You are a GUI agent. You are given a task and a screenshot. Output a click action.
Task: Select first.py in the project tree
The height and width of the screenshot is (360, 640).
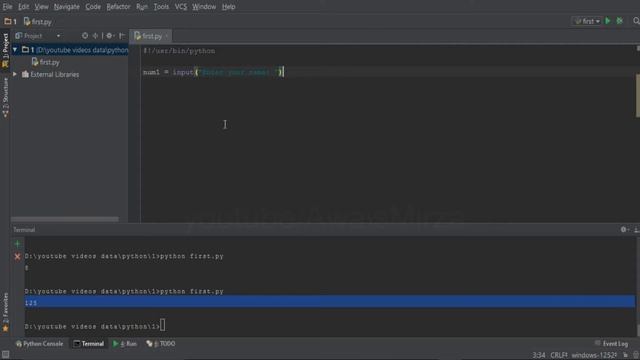click(x=46, y=62)
